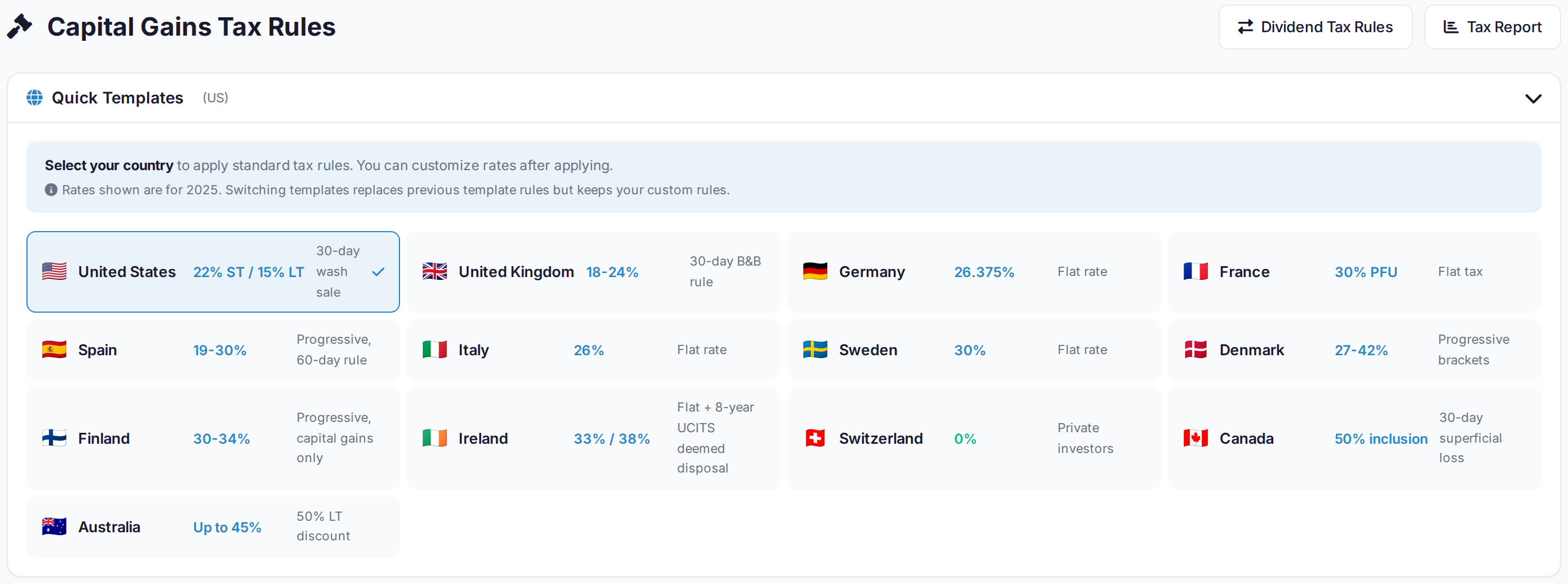
Task: Click 30-day superficial loss note
Action: pos(1470,438)
